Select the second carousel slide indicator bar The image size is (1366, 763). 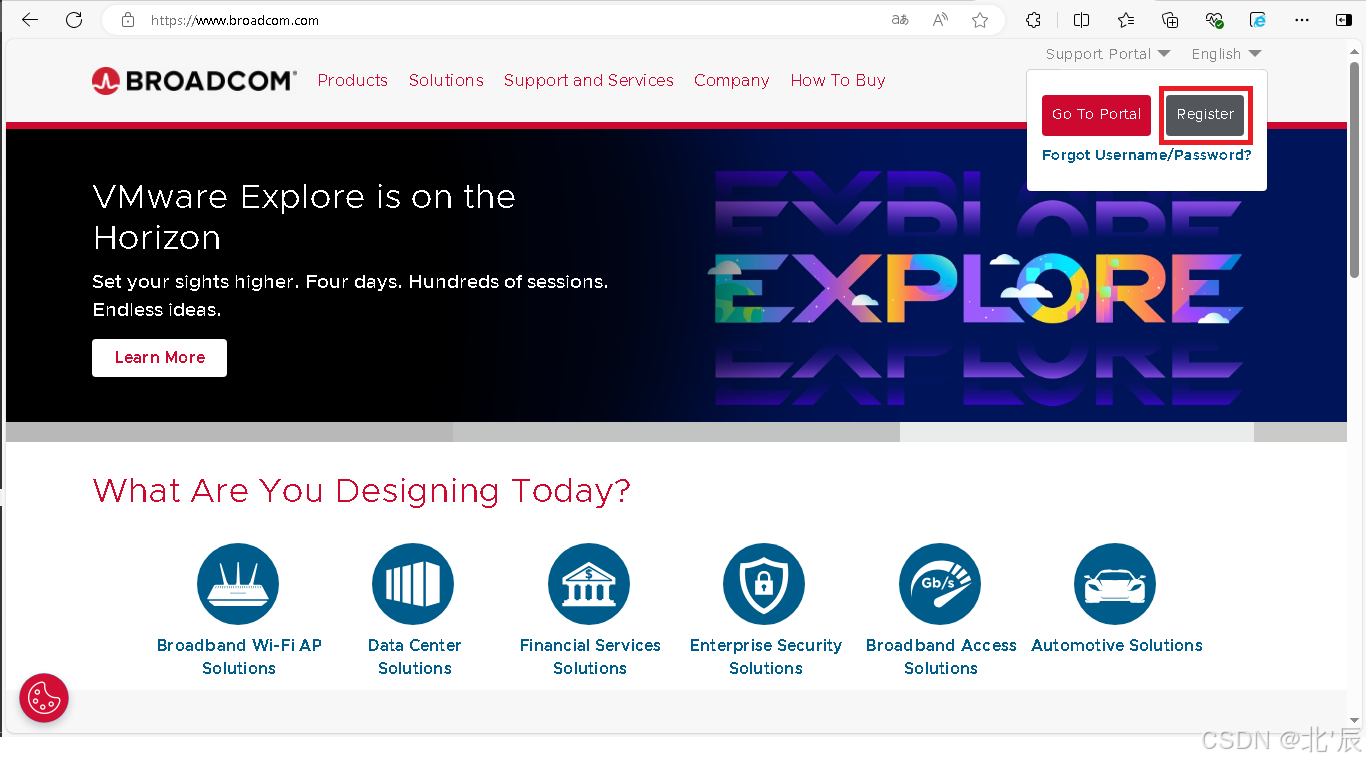[676, 432]
